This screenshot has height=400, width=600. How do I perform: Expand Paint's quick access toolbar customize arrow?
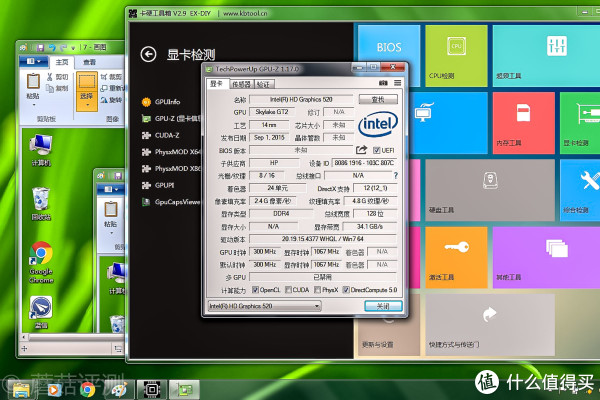click(73, 48)
